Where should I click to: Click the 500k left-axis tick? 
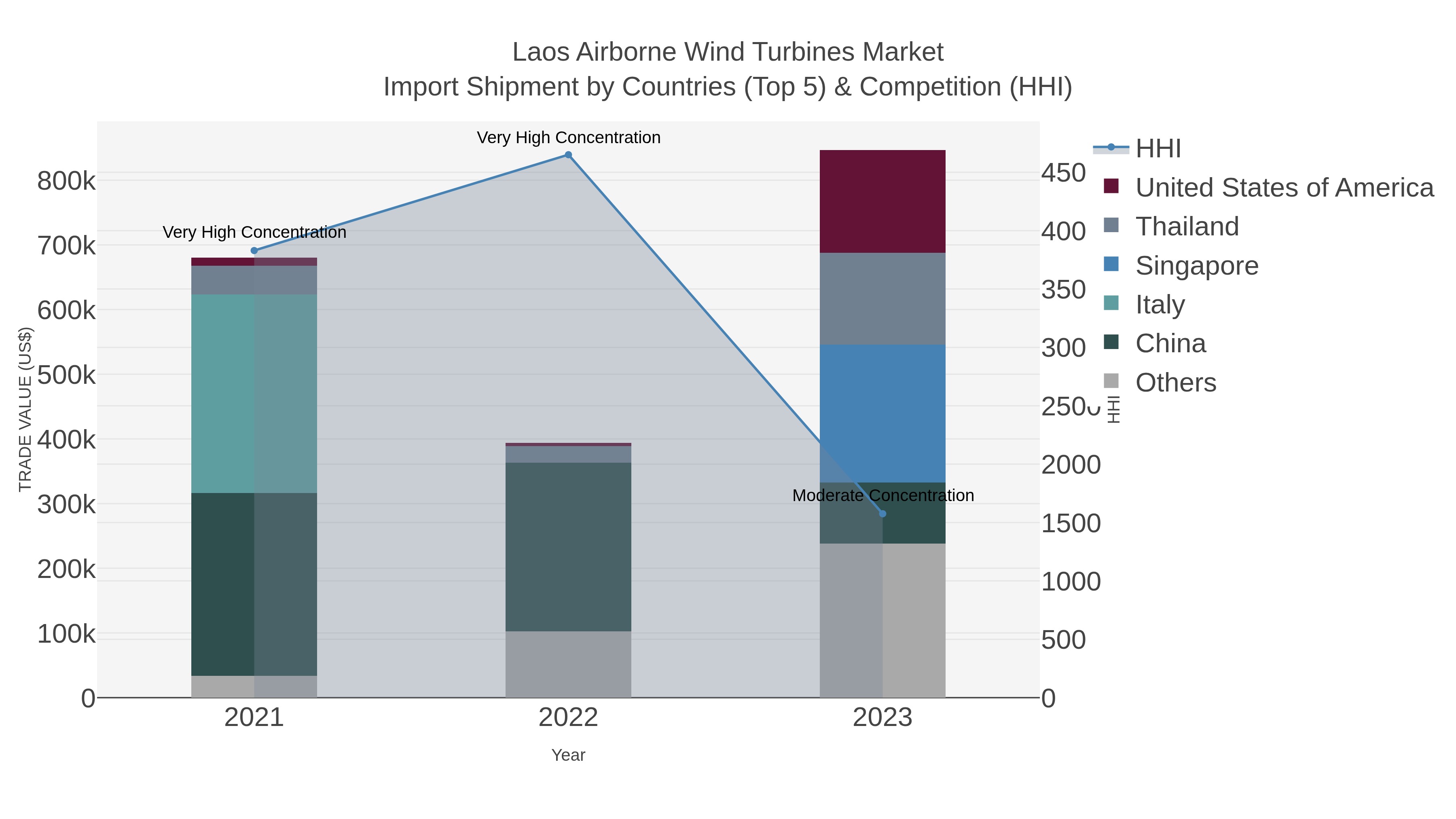point(66,375)
